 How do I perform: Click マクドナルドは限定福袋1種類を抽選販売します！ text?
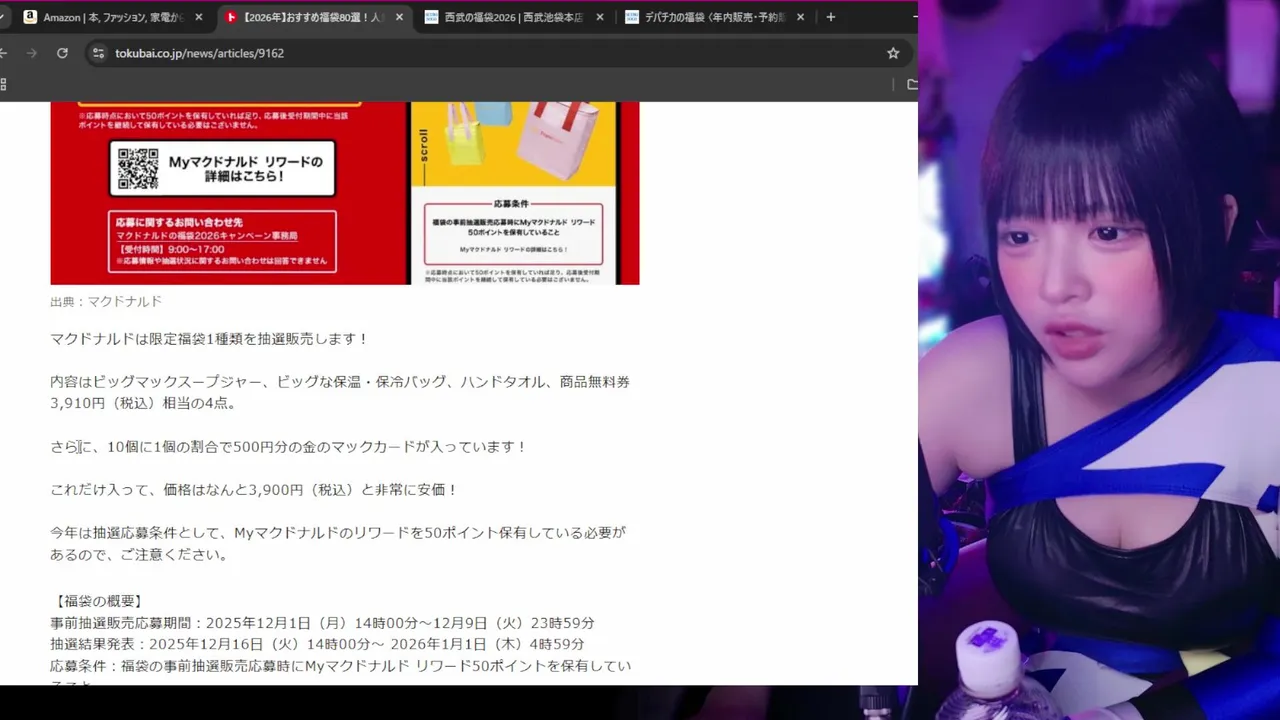pos(210,339)
